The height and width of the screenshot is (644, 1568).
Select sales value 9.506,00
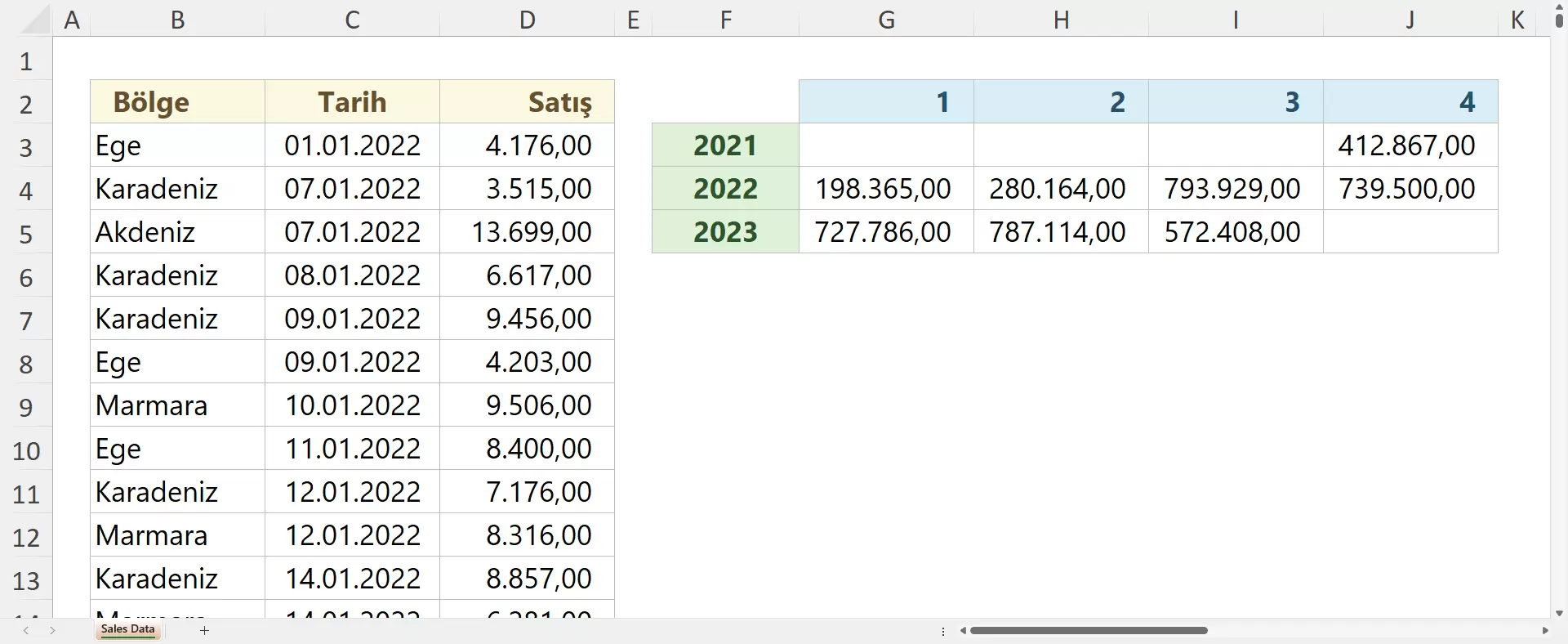(x=527, y=405)
